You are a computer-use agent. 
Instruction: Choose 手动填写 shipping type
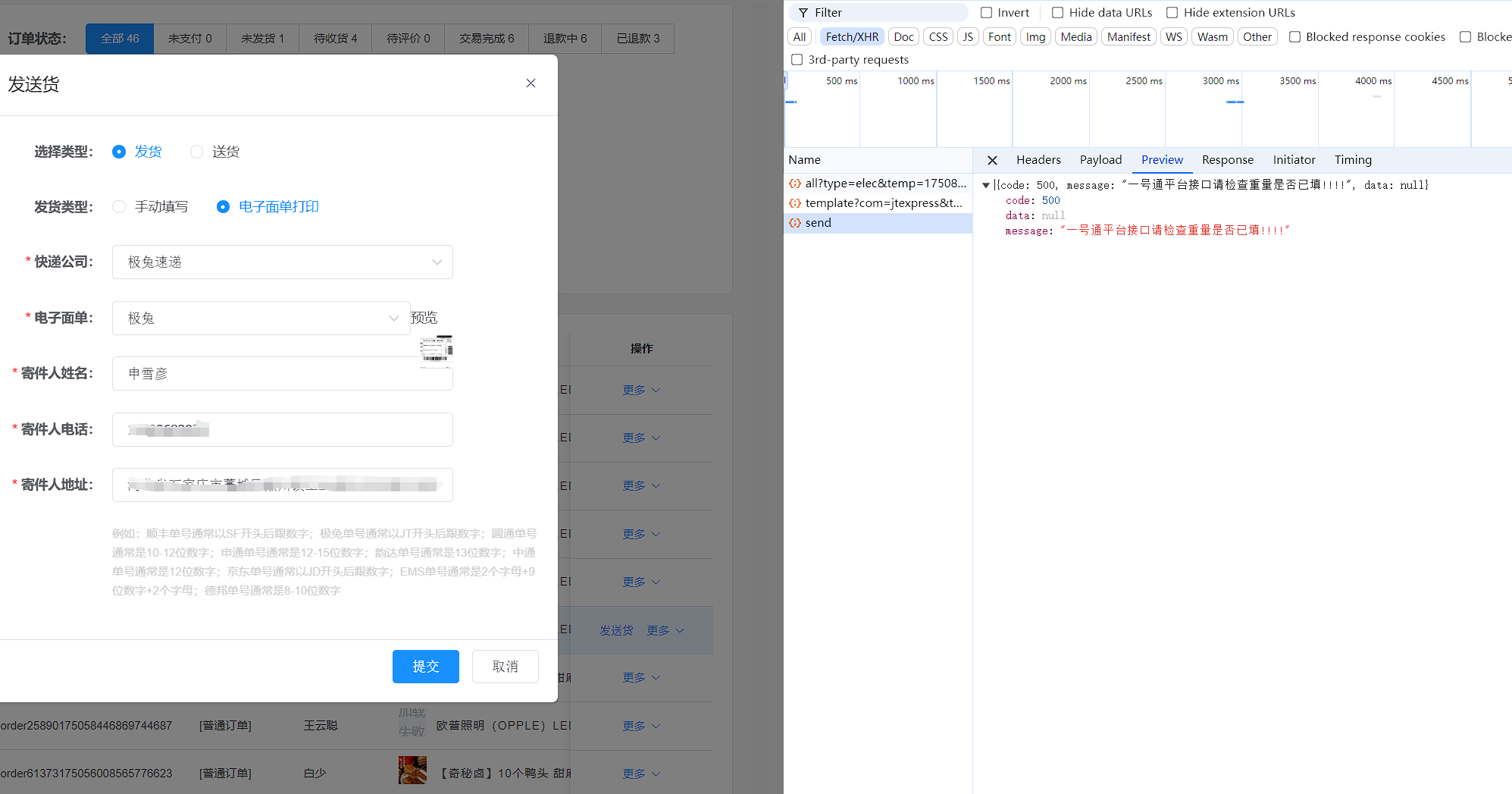click(x=150, y=207)
